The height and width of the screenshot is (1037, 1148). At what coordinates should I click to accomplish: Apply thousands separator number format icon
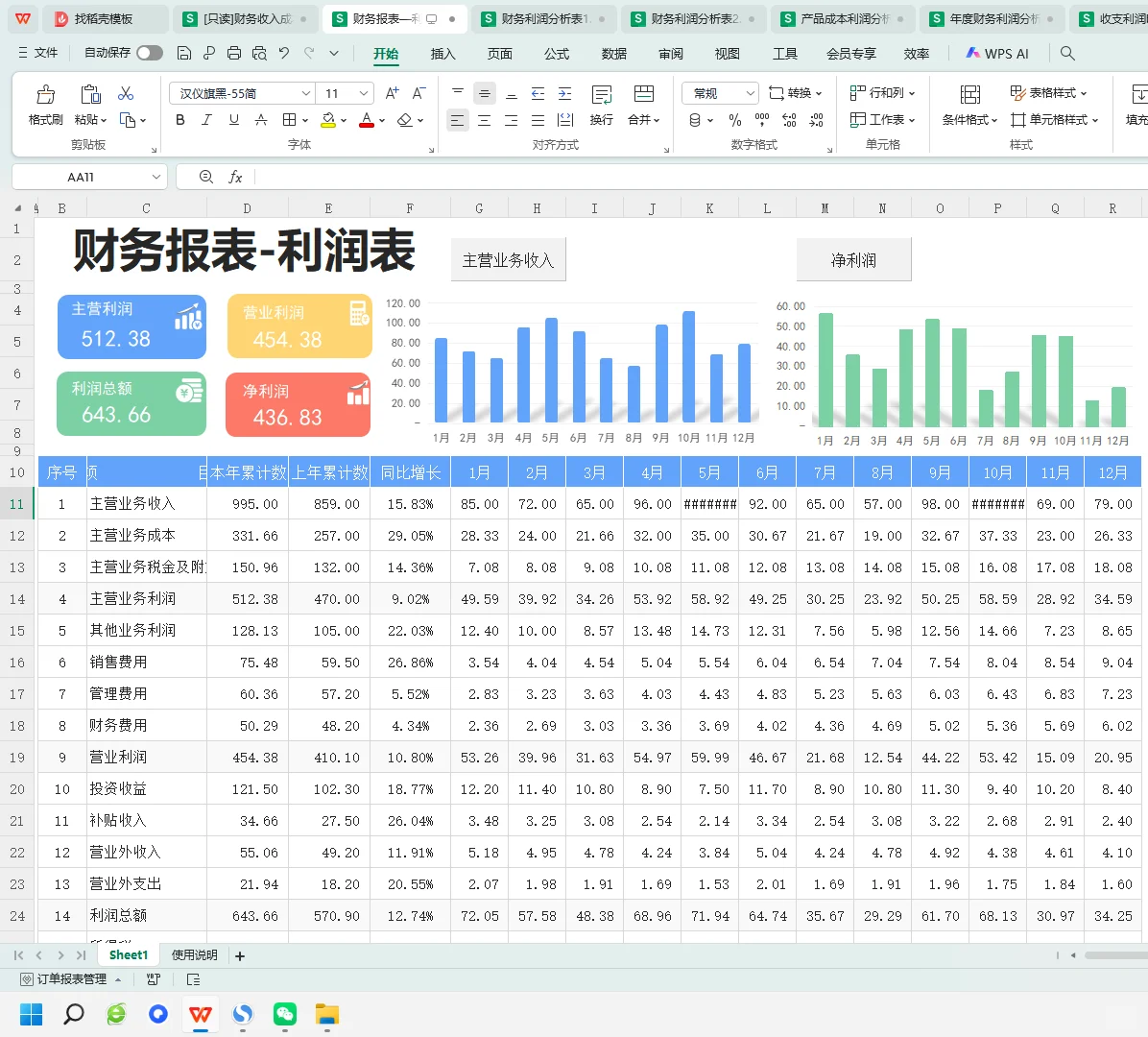(762, 120)
